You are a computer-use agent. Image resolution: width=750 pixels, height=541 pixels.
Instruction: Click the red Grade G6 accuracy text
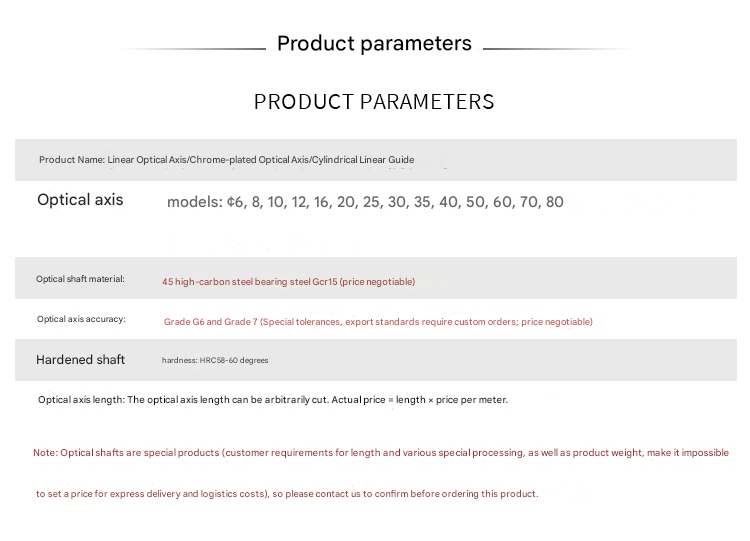[x=378, y=322]
